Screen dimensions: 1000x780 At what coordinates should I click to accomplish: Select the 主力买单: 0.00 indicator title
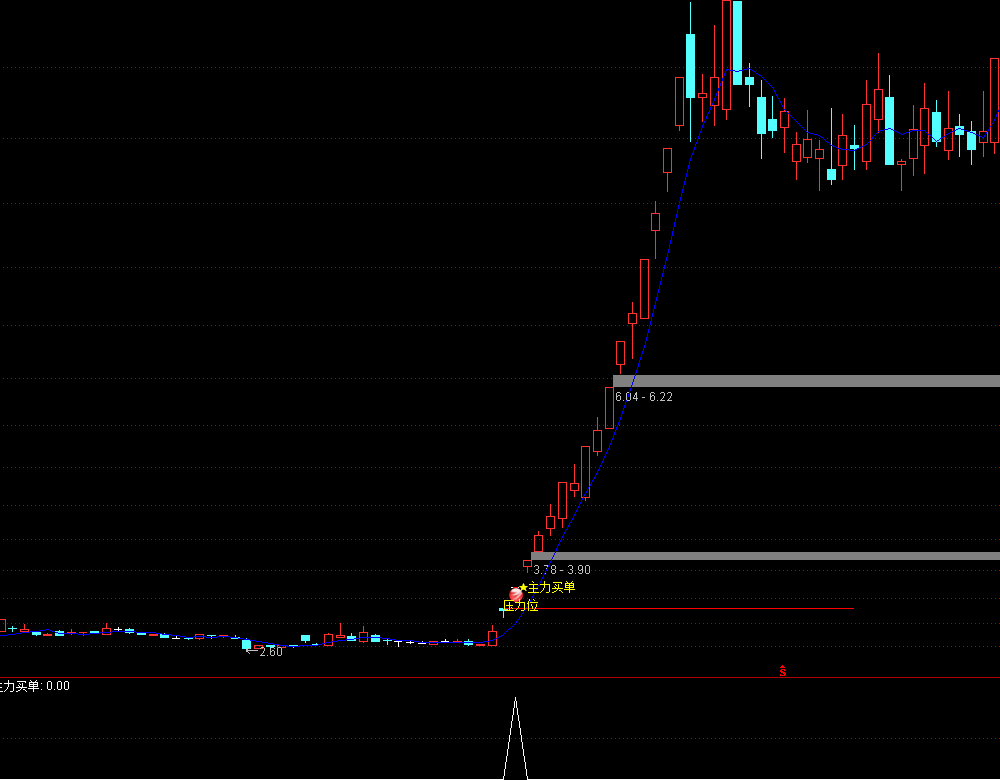(35, 686)
